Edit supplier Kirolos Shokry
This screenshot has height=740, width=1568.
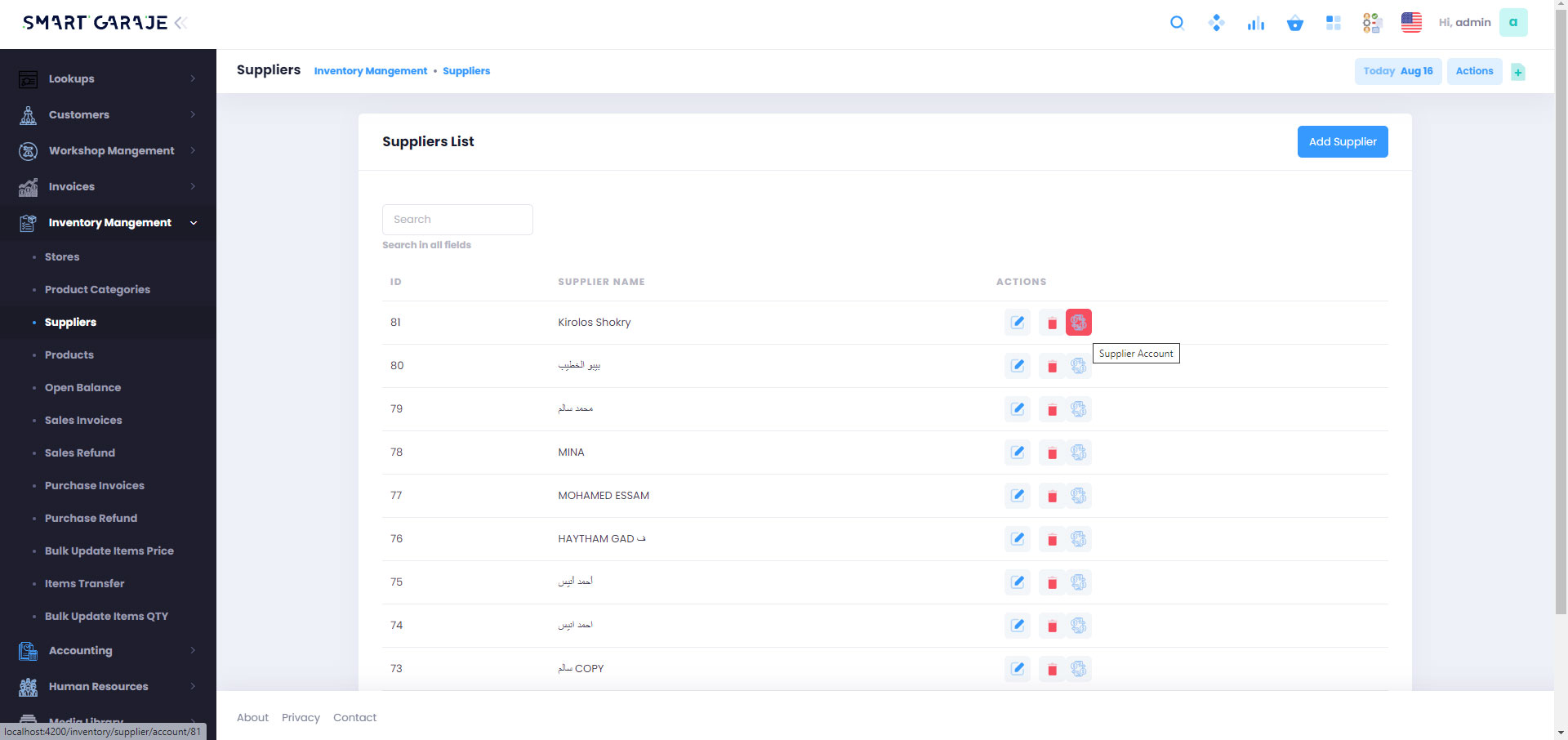click(1018, 323)
